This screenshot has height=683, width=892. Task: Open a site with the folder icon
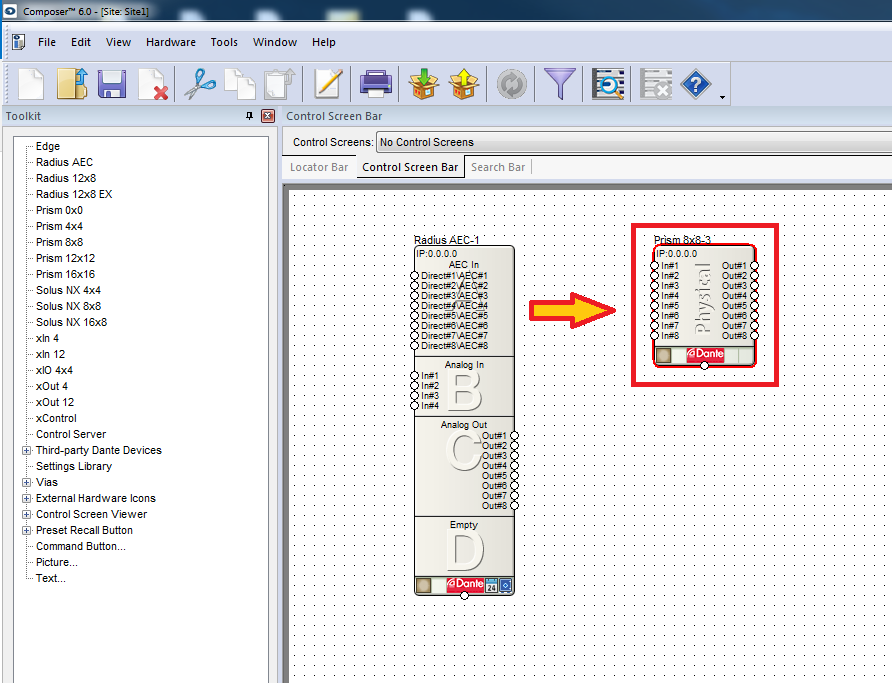point(72,84)
